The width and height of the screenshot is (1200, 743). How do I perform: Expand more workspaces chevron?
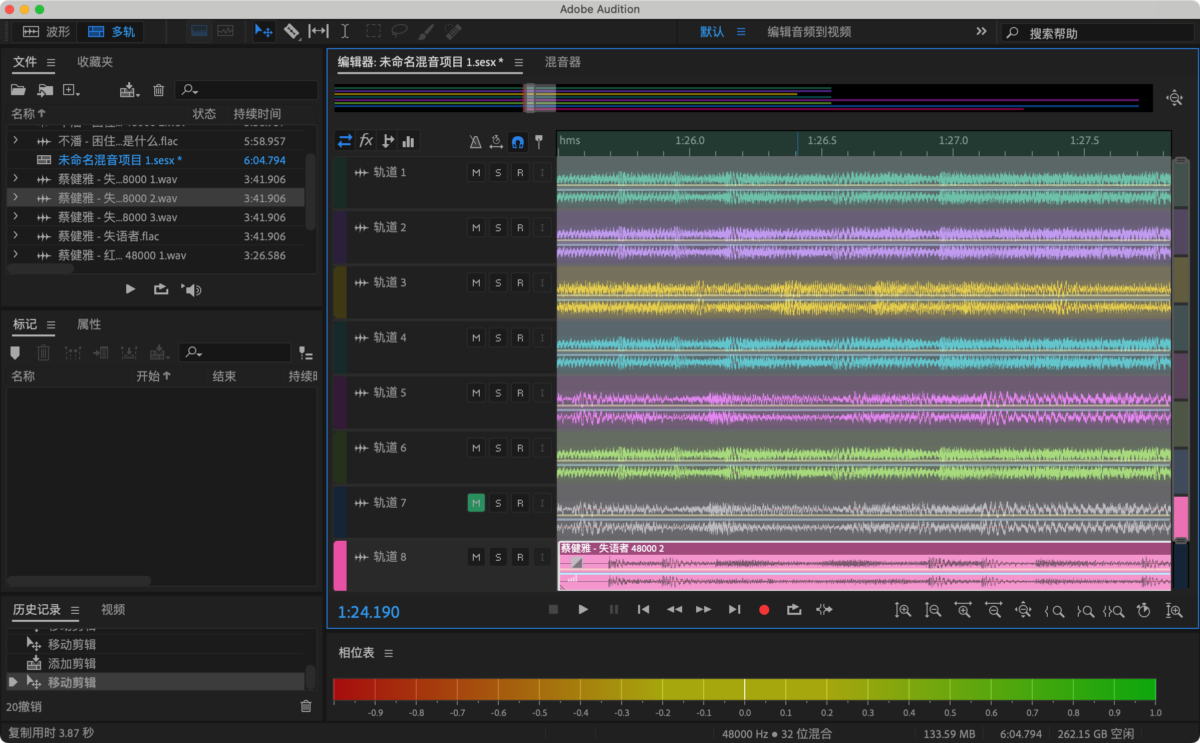[x=981, y=32]
